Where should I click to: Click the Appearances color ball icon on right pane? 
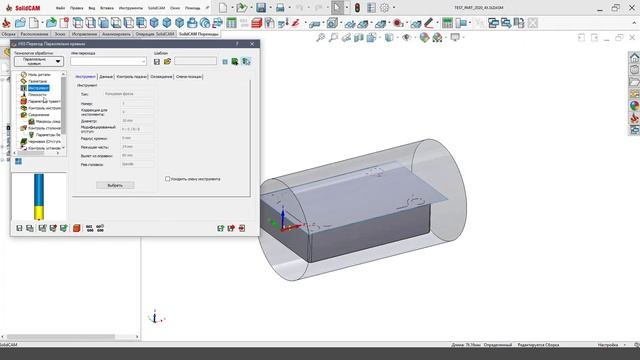tap(634, 106)
